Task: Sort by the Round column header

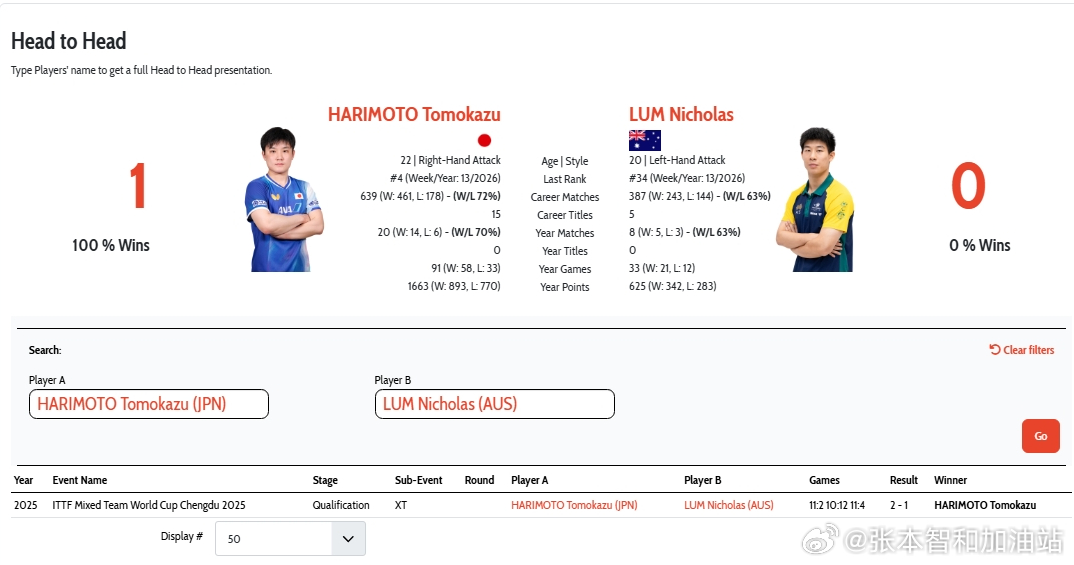Action: 479,480
